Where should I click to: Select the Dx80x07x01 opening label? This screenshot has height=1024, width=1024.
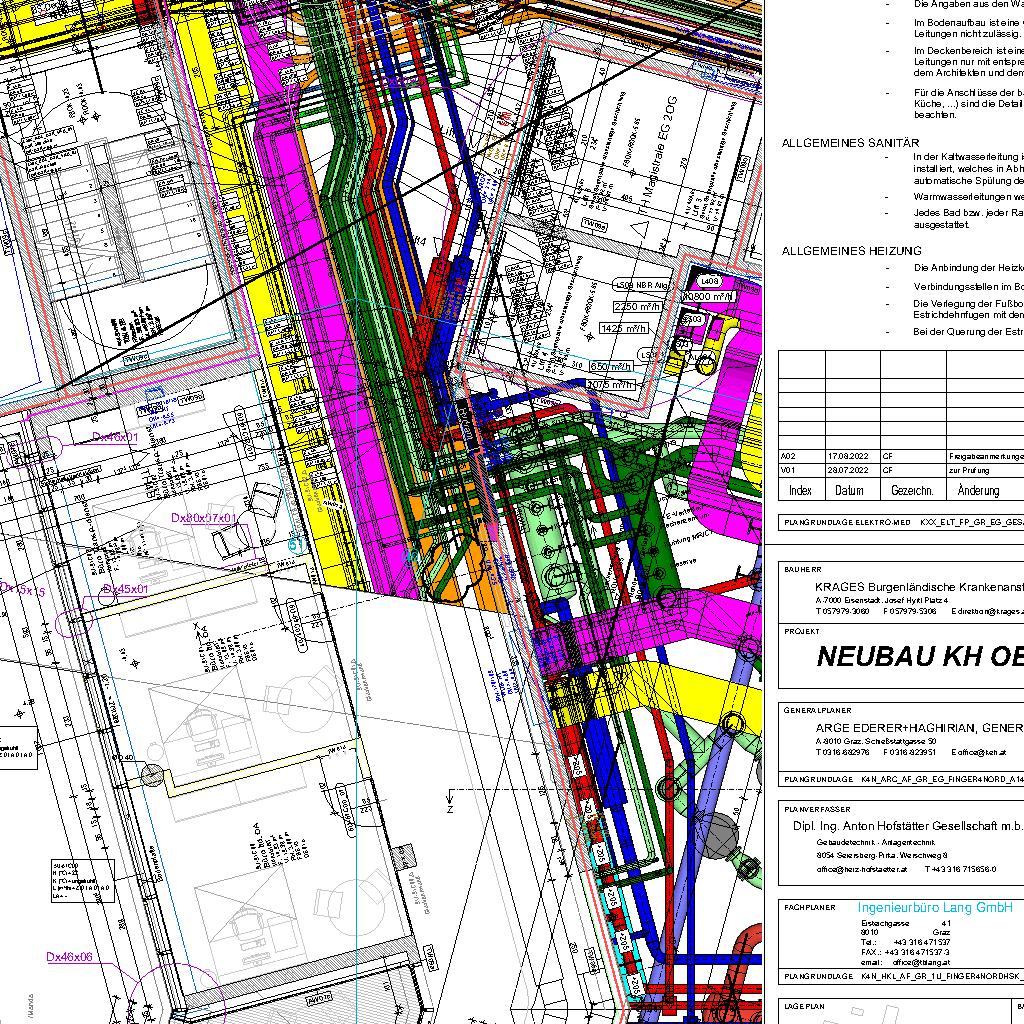tap(203, 518)
